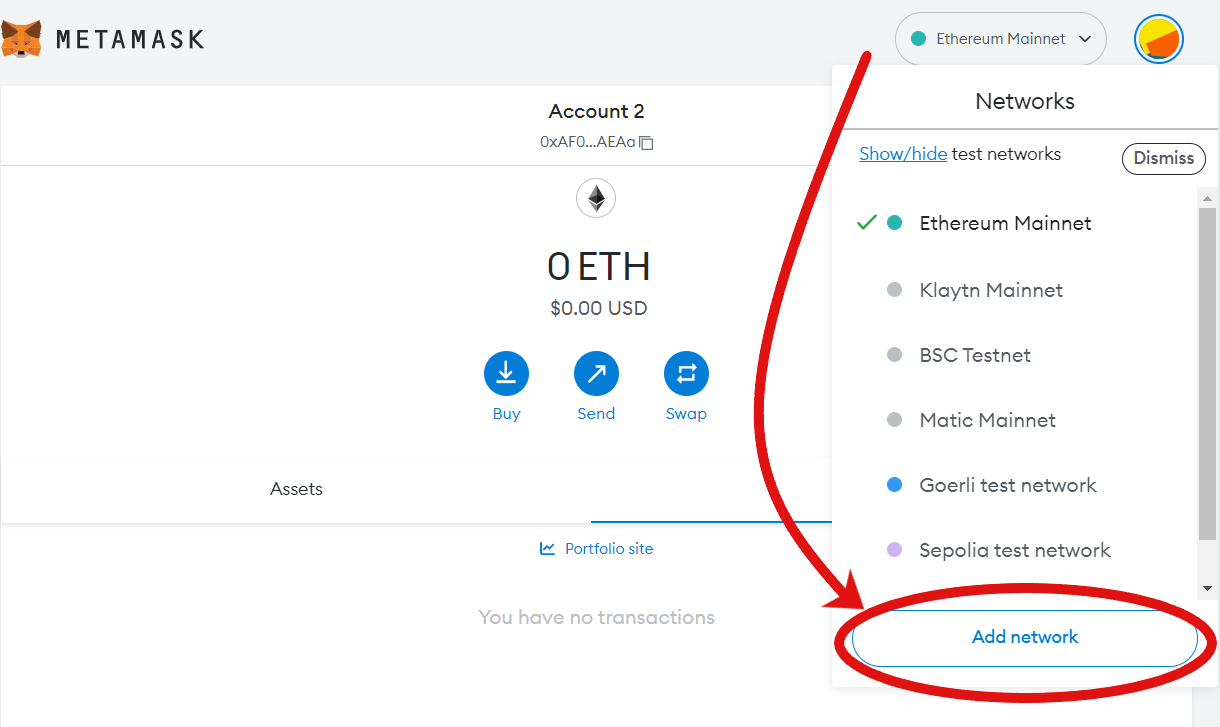
Task: Click the Buy icon
Action: tap(506, 371)
